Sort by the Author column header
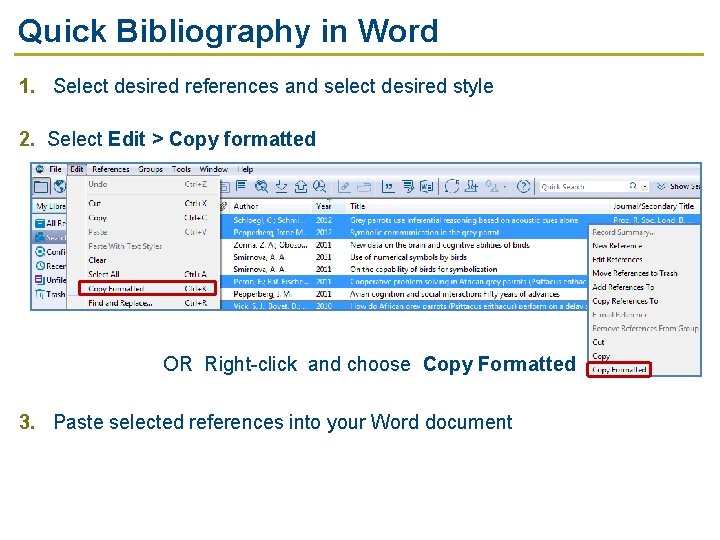Viewport: 720px width, 540px height. (270, 206)
